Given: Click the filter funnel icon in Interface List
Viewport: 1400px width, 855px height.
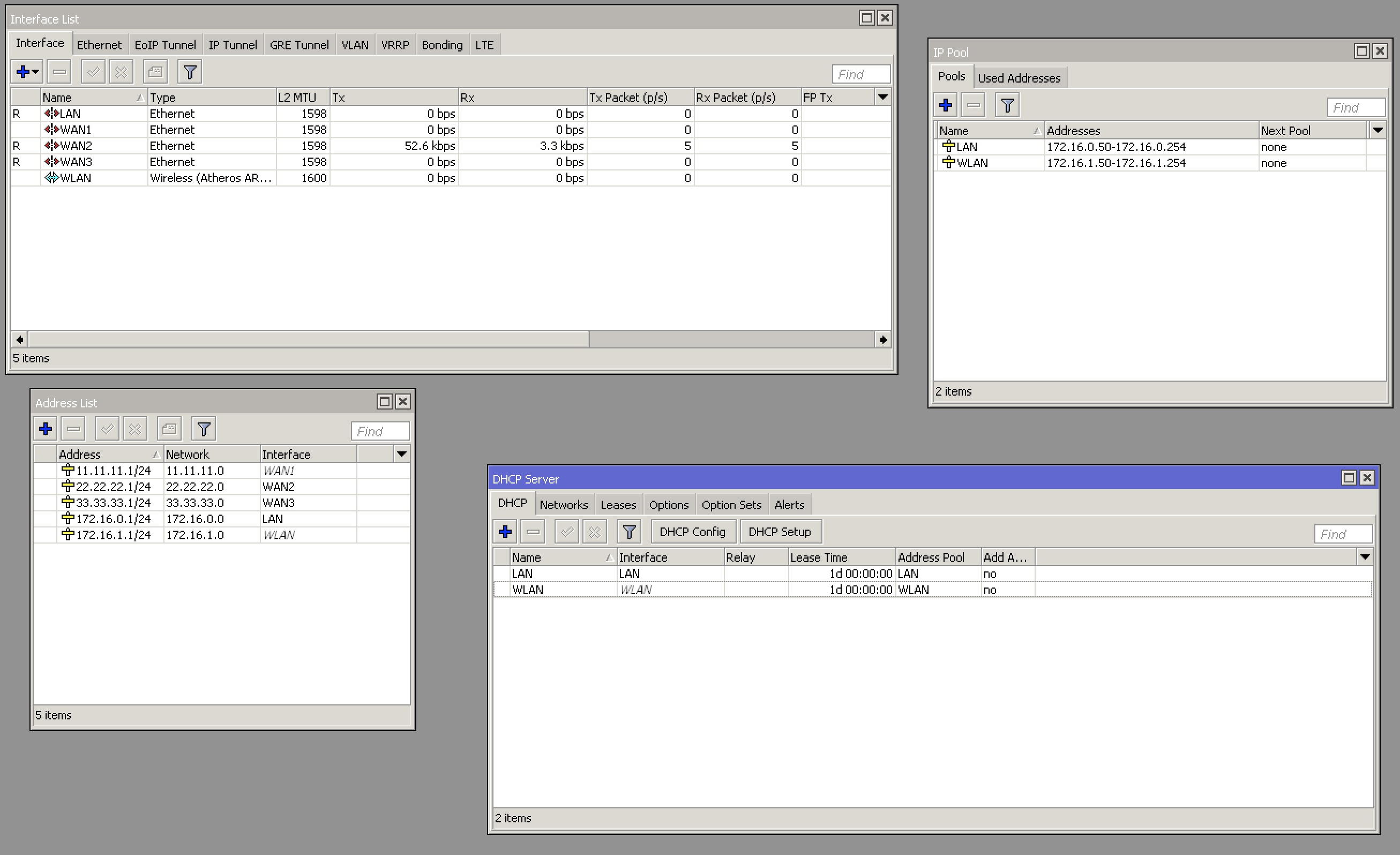Looking at the screenshot, I should pos(190,72).
